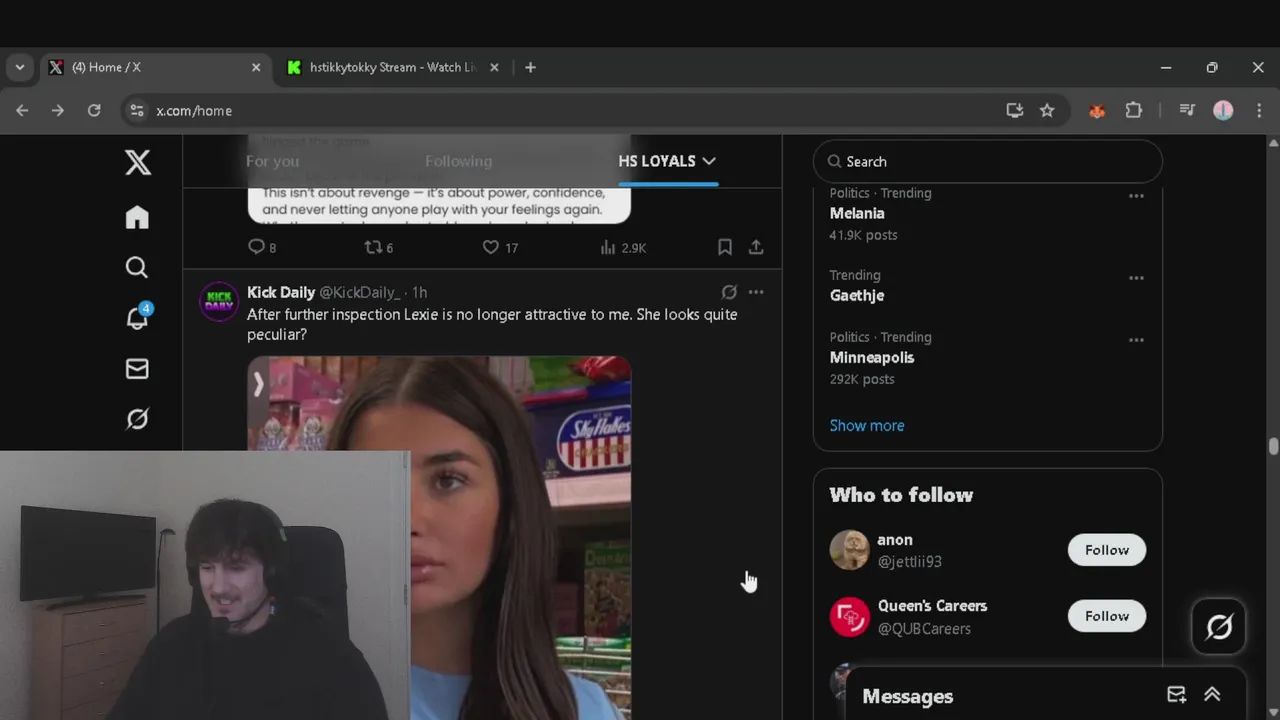The height and width of the screenshot is (720, 1280).
Task: Click MetaMask fox extension icon
Action: coord(1097,111)
